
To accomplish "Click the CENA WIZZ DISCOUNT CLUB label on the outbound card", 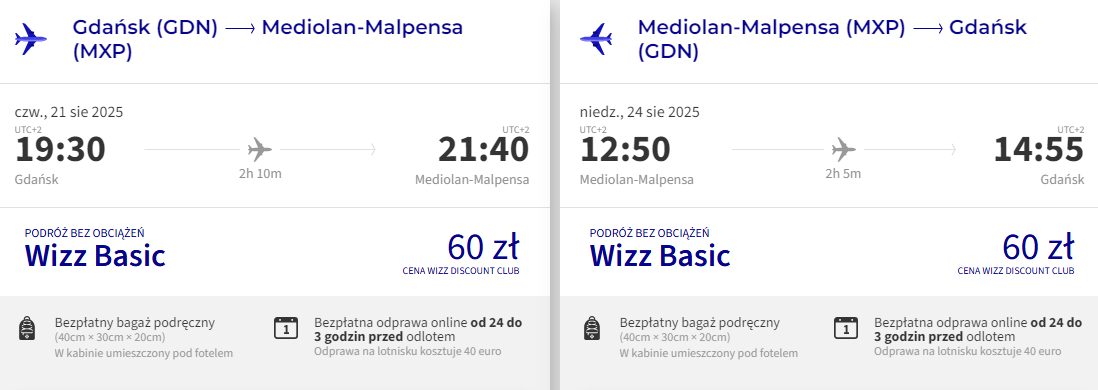I will 461,270.
